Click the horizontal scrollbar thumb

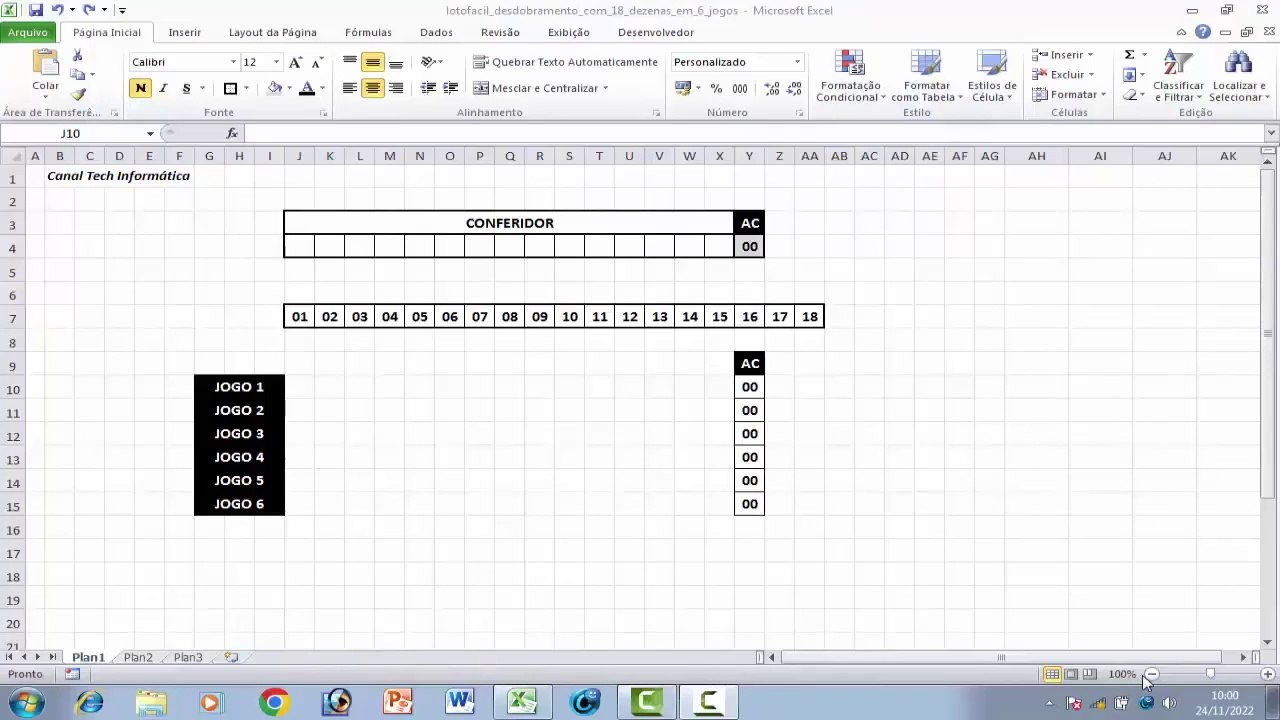pos(1000,657)
